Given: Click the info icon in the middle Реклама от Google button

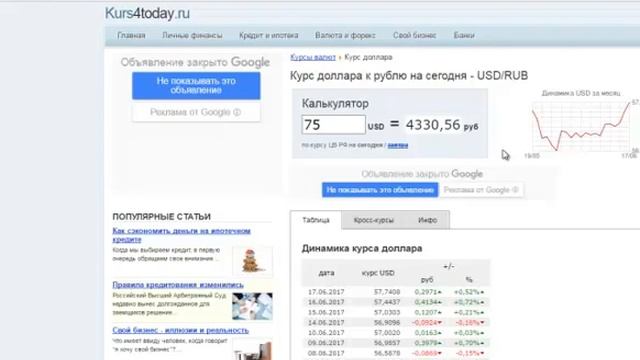Looking at the screenshot, I should [x=515, y=190].
